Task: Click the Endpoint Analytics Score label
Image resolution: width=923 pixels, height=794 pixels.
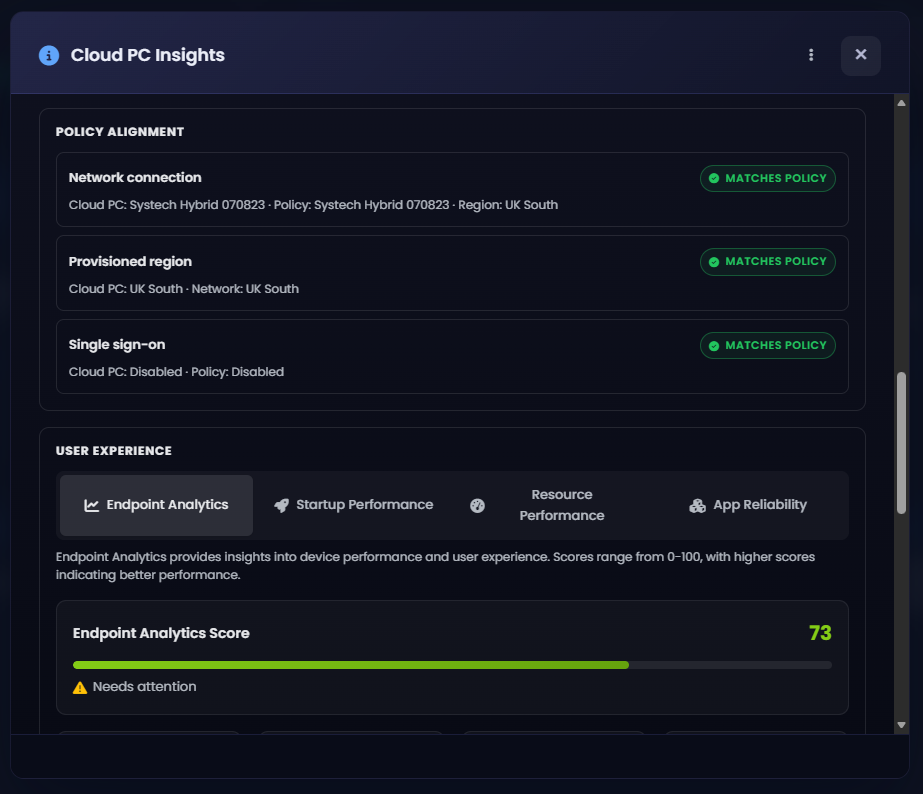Action: pyautogui.click(x=161, y=633)
